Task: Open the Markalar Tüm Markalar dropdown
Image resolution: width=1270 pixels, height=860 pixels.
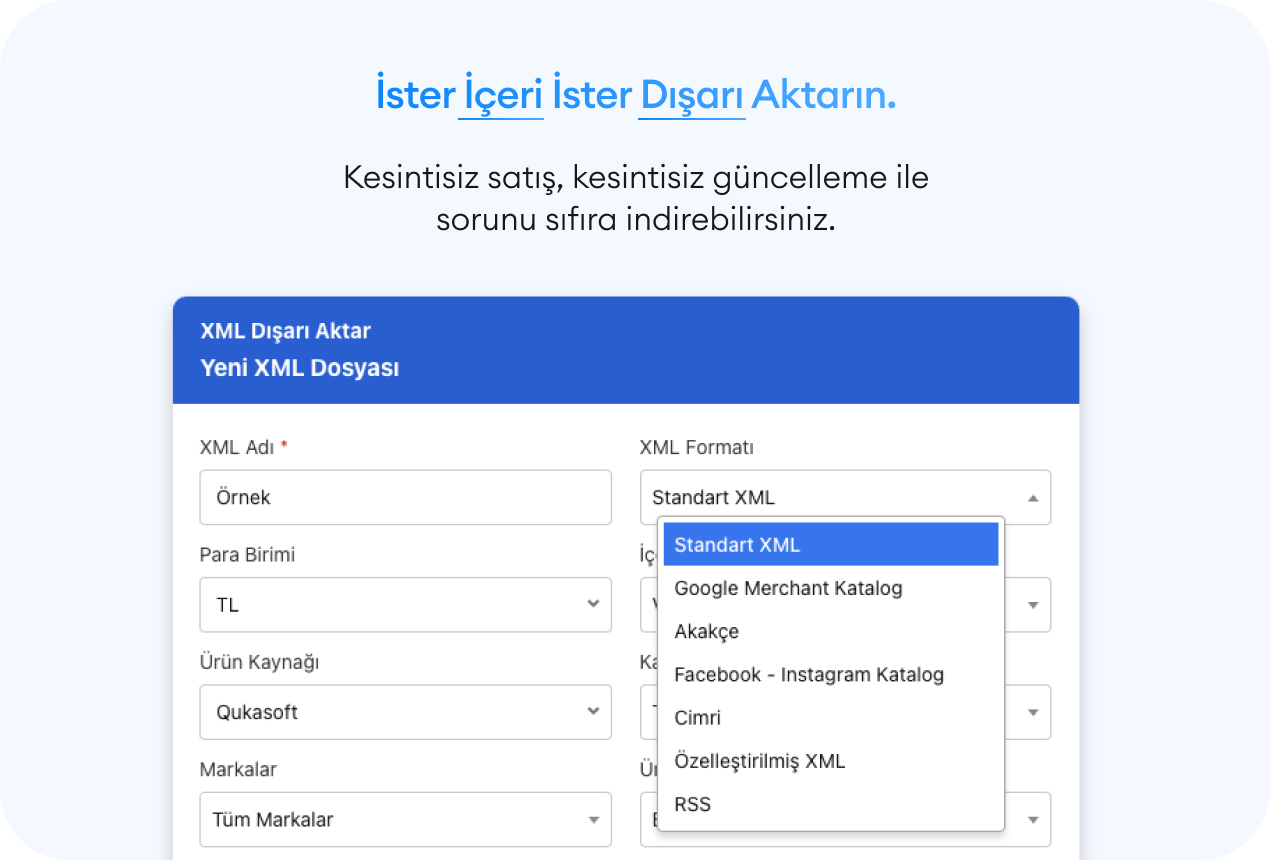Action: (x=406, y=819)
